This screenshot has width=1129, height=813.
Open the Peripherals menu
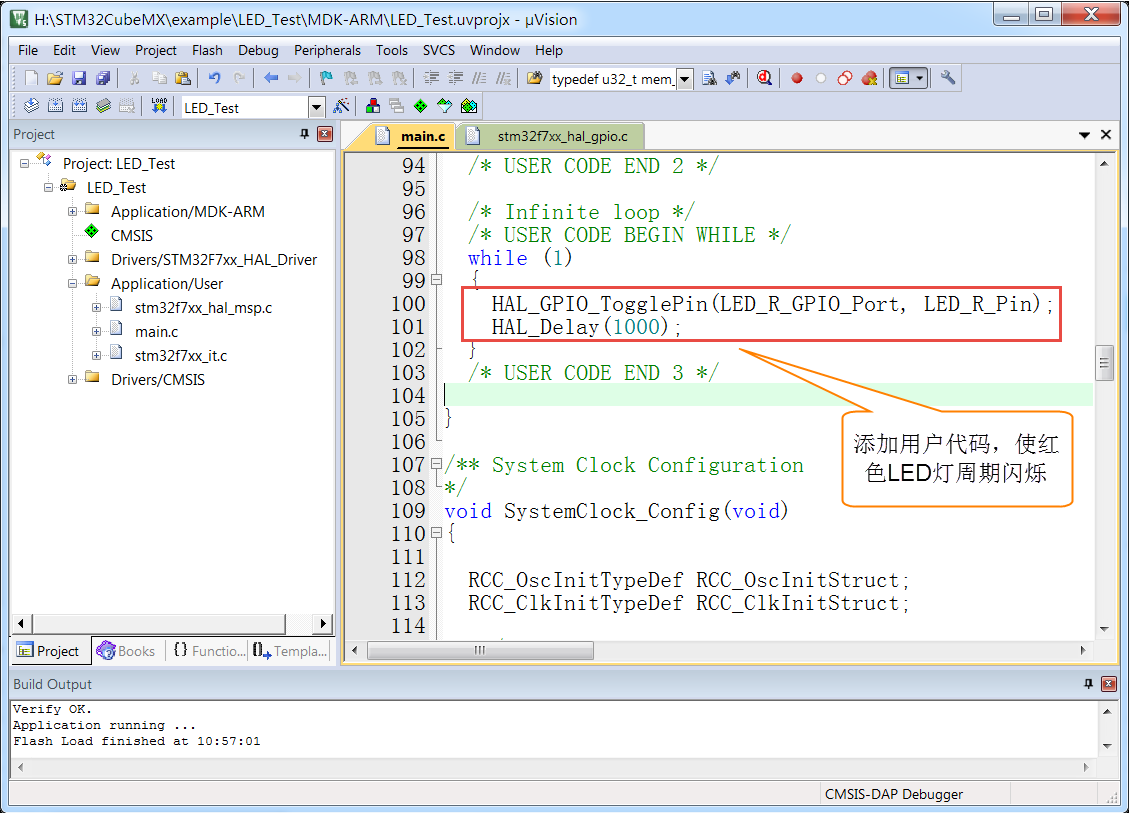tap(327, 50)
